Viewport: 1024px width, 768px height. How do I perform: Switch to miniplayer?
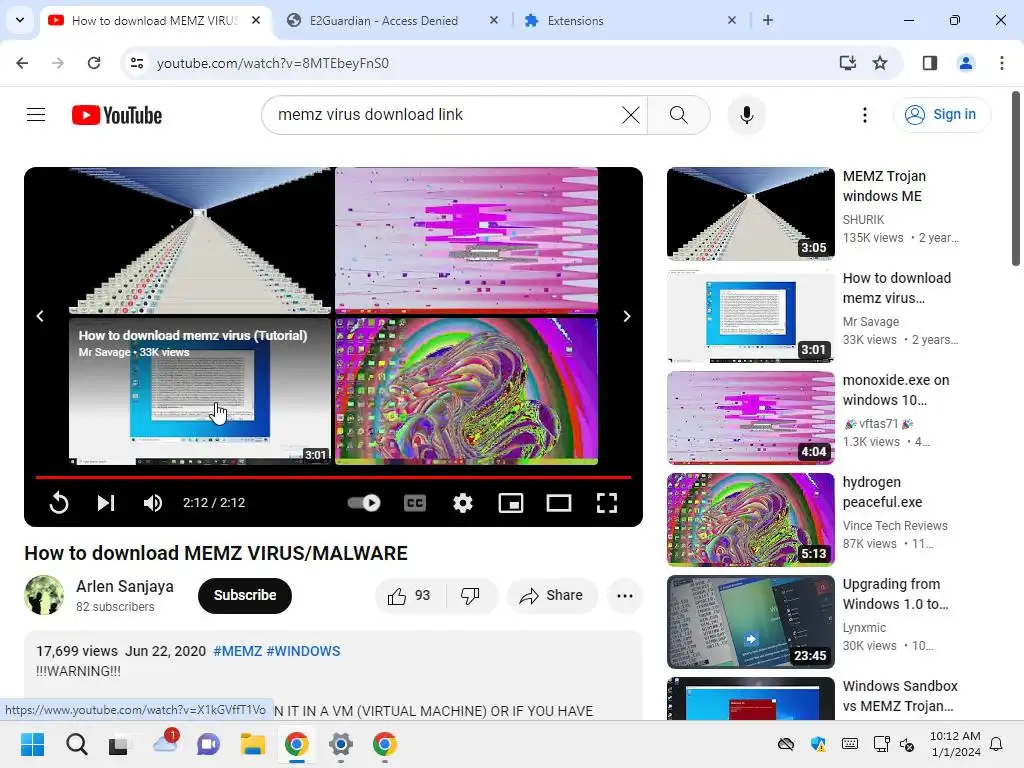[511, 503]
